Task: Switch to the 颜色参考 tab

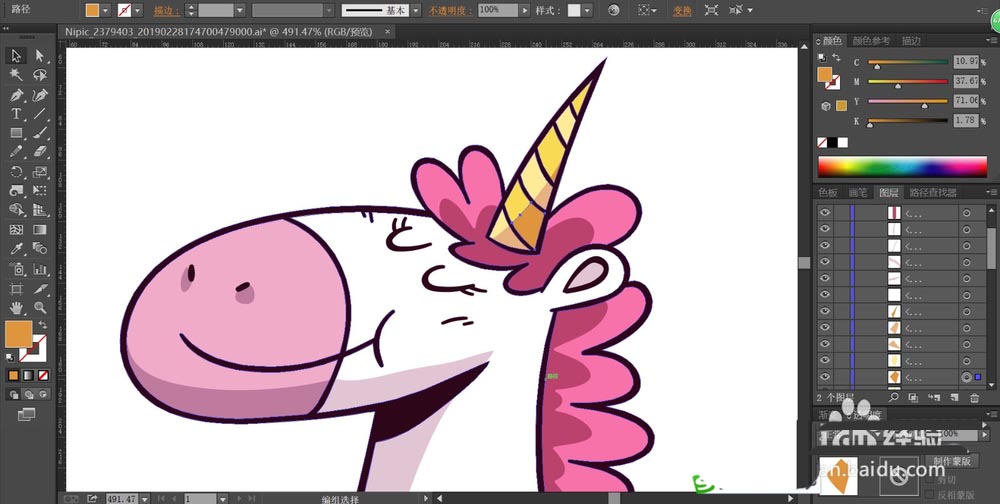Action: pyautogui.click(x=871, y=40)
